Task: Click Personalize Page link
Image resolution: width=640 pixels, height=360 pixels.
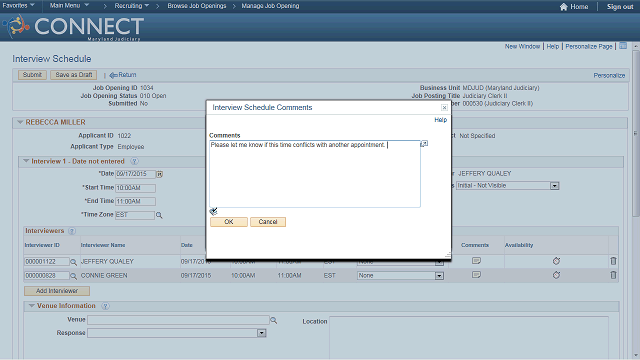Action: pos(589,47)
